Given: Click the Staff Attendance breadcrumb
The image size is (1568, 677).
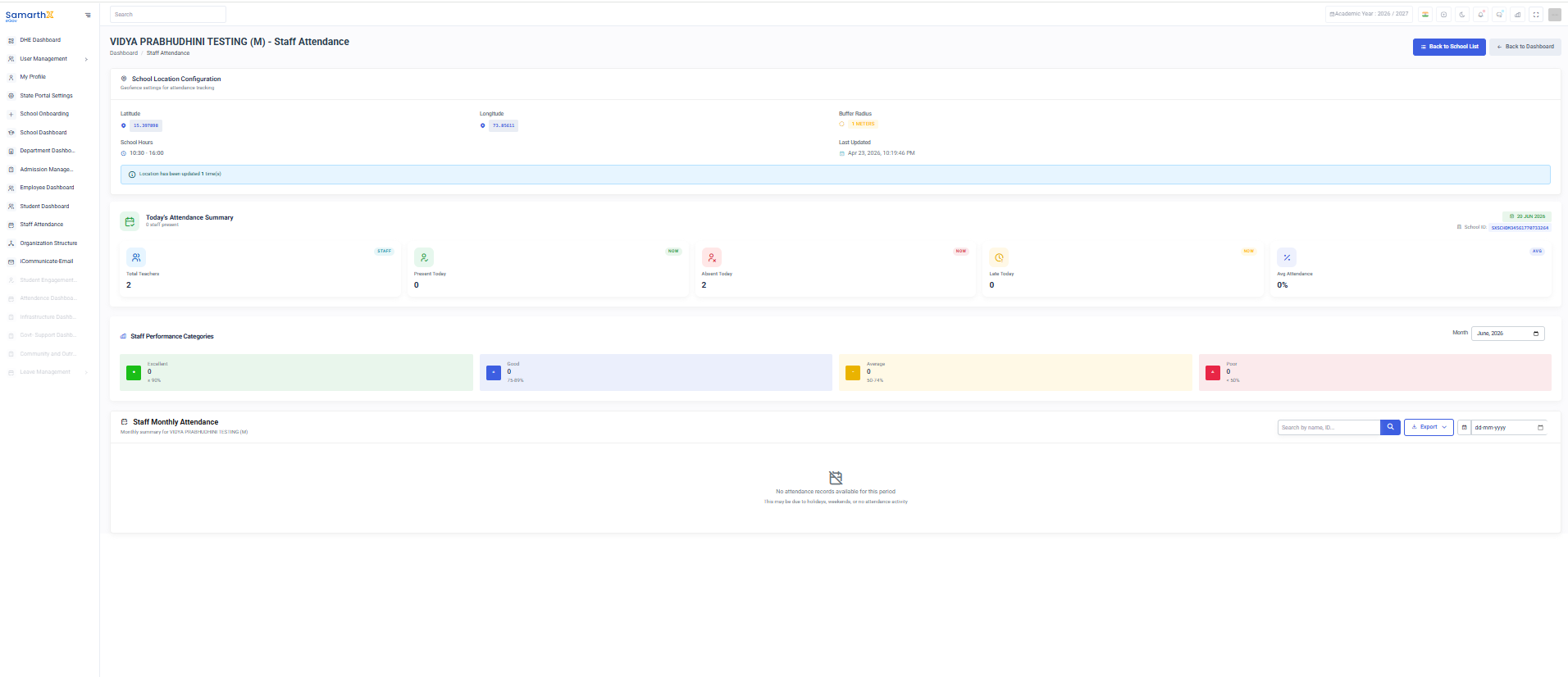Looking at the screenshot, I should 168,53.
